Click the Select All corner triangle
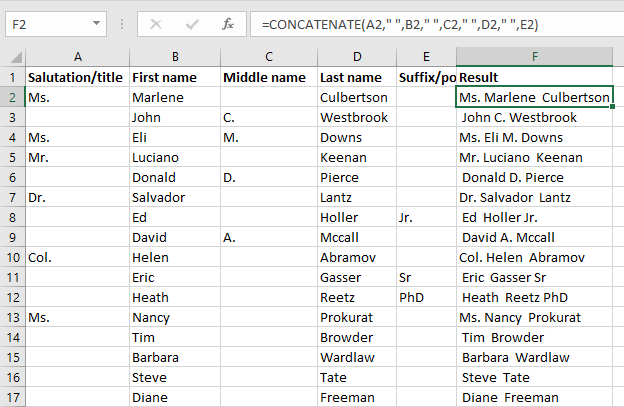Viewport: 624px width, 407px height. pyautogui.click(x=12, y=57)
